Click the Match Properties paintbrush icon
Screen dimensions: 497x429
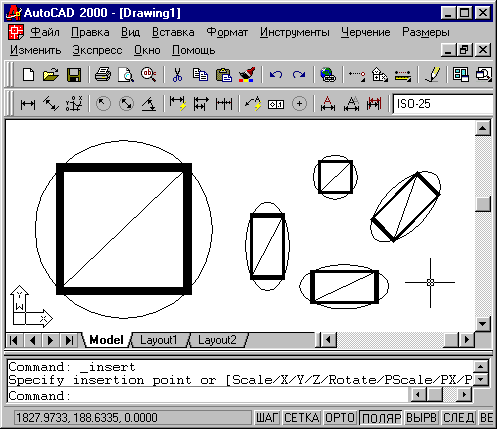point(247,75)
